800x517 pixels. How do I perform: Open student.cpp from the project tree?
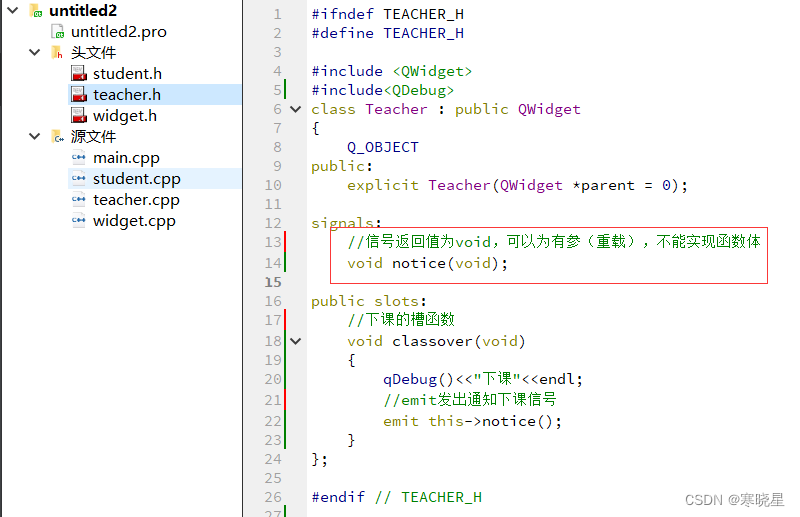click(x=136, y=179)
